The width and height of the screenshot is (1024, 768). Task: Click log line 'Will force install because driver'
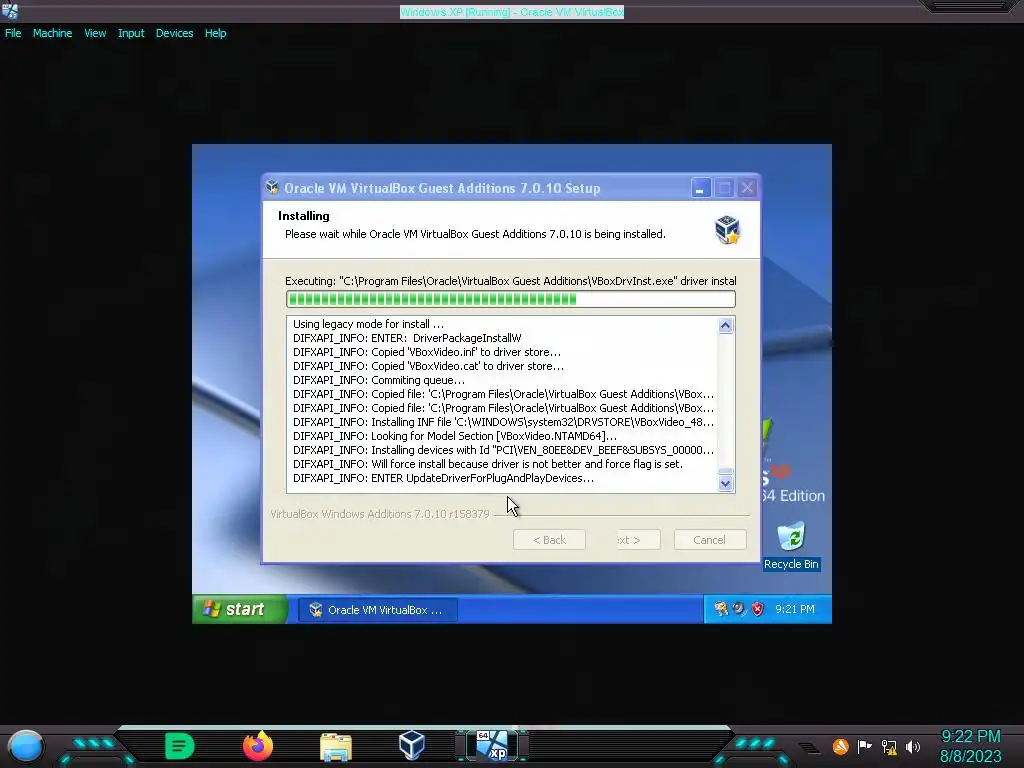point(488,464)
